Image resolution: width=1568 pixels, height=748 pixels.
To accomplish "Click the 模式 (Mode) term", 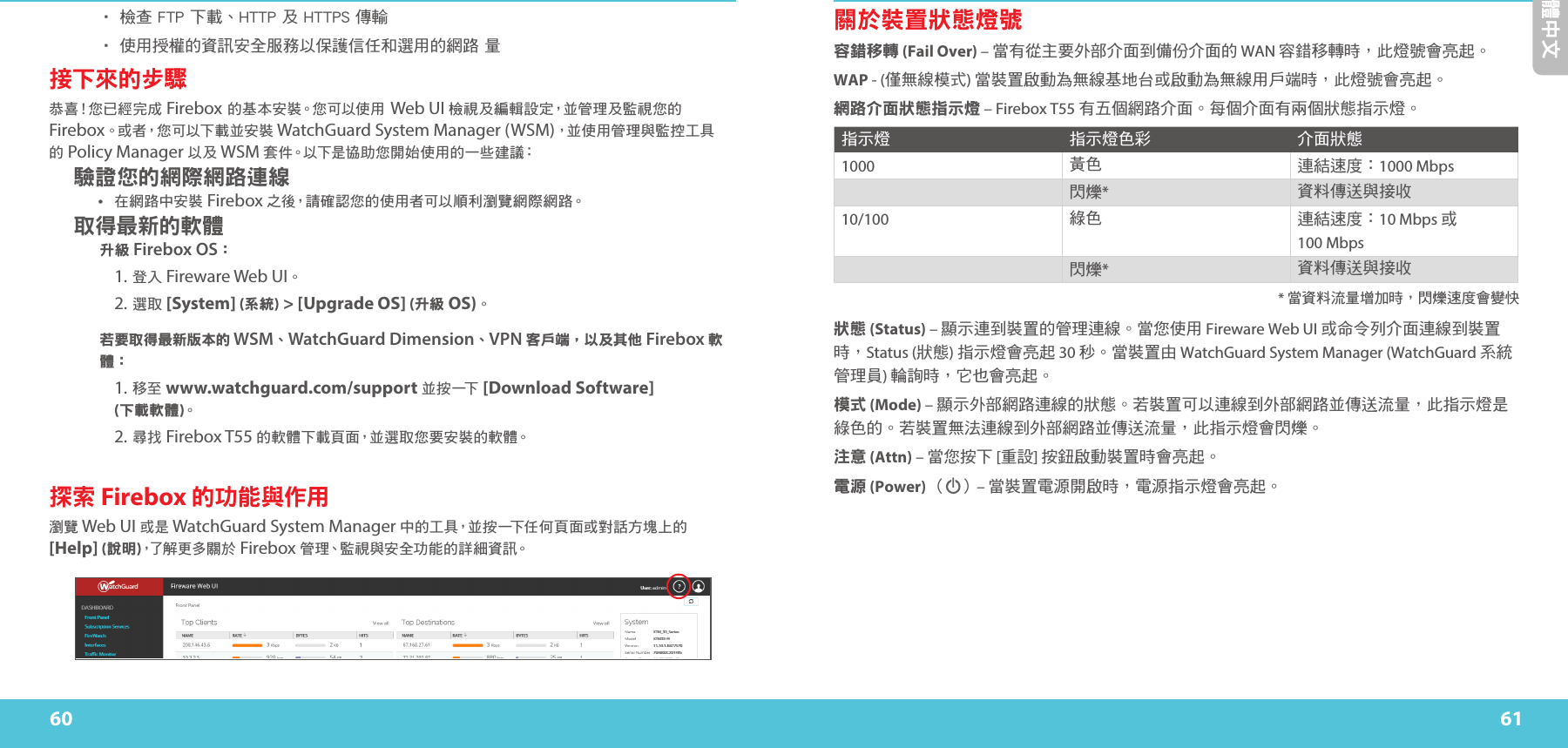I will [877, 405].
